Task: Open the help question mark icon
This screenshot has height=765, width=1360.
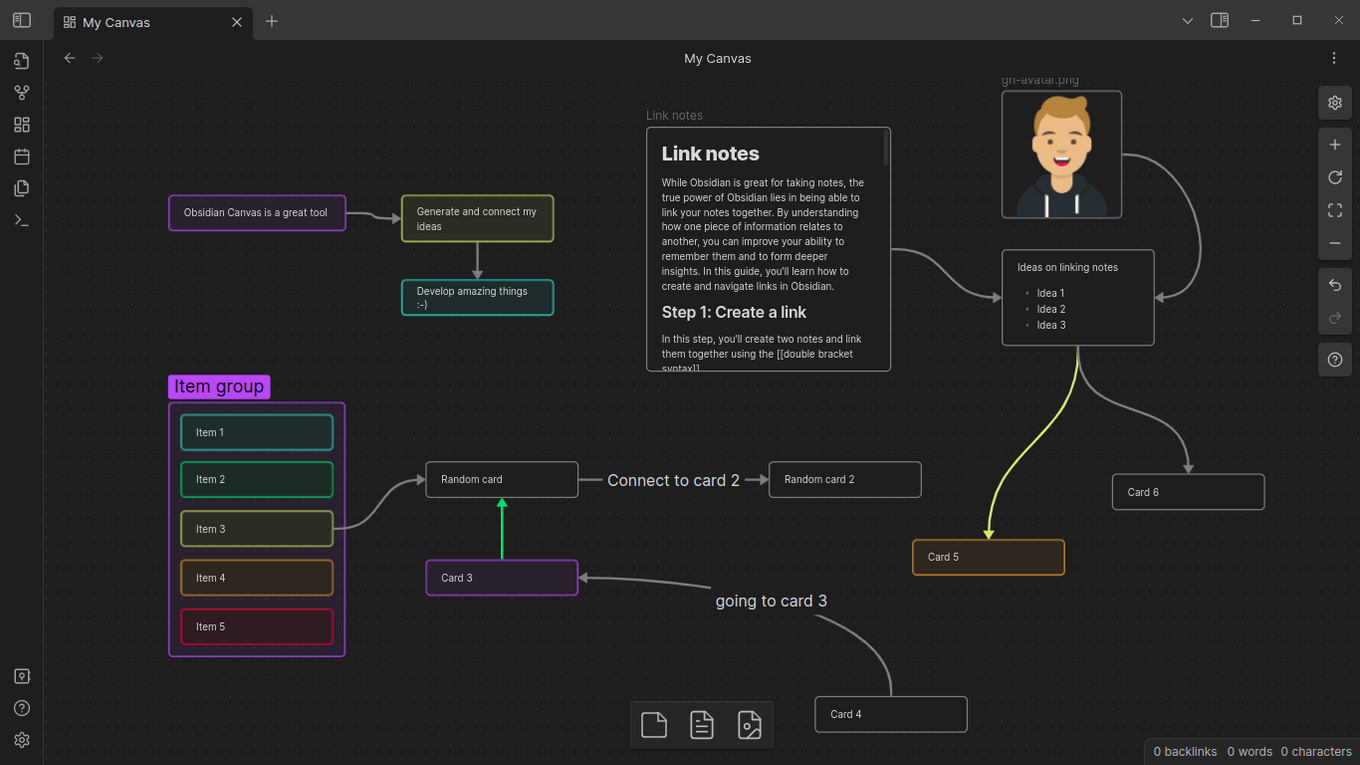Action: pyautogui.click(x=1334, y=359)
